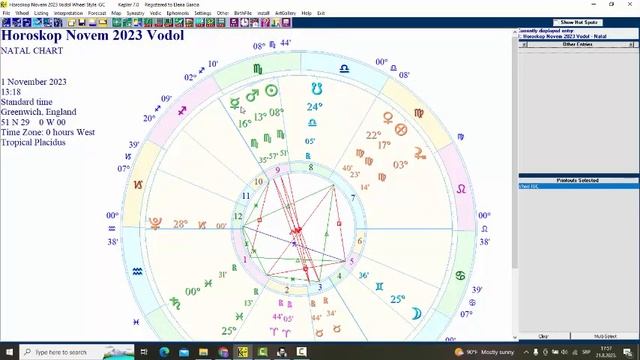
Task: Open the Wheel menu
Action: pyautogui.click(x=22, y=13)
